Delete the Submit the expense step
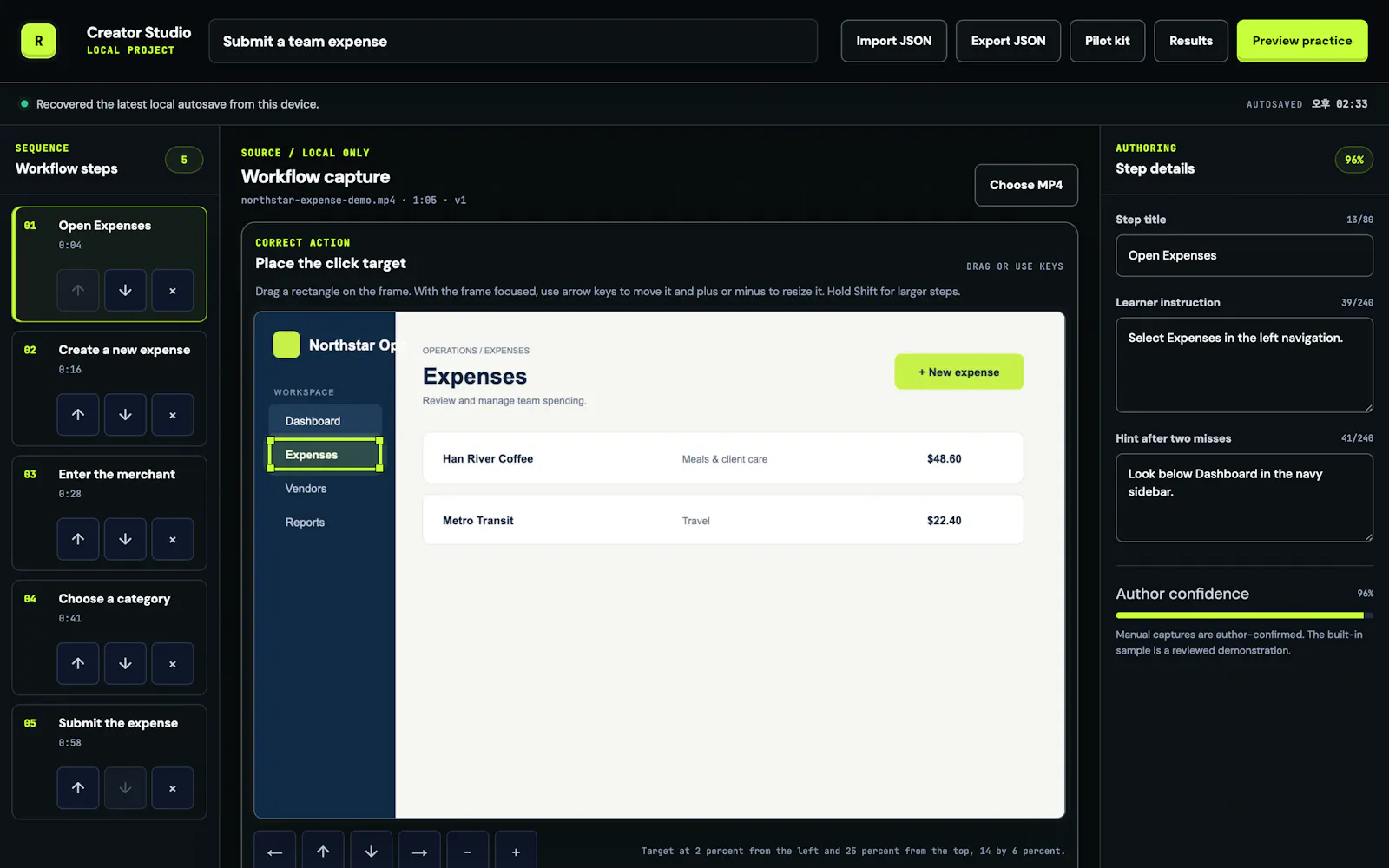Viewport: 1389px width, 868px height. 173,788
